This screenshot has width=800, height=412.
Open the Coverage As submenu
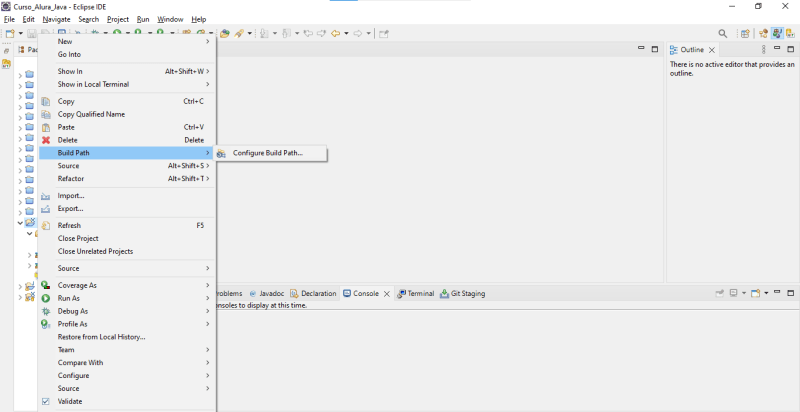[128, 285]
